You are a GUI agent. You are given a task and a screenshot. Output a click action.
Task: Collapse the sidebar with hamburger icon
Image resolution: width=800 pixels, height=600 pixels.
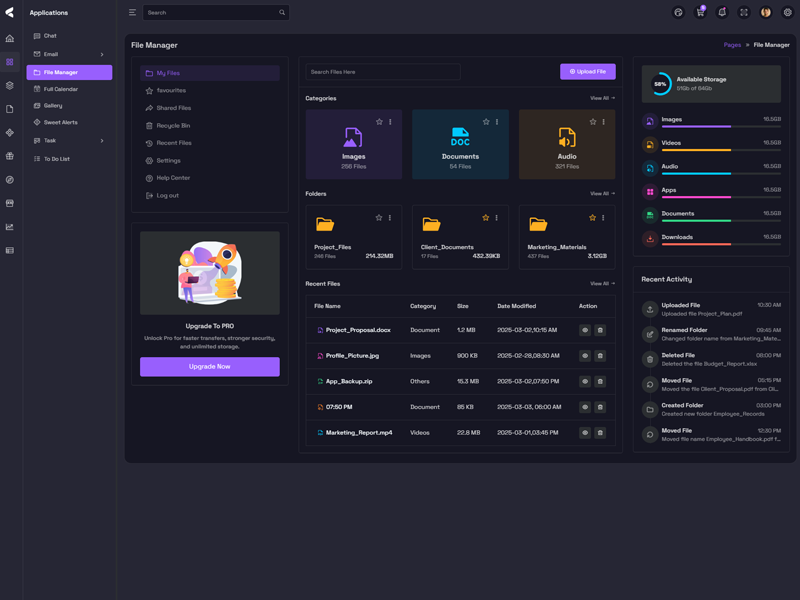pos(132,13)
